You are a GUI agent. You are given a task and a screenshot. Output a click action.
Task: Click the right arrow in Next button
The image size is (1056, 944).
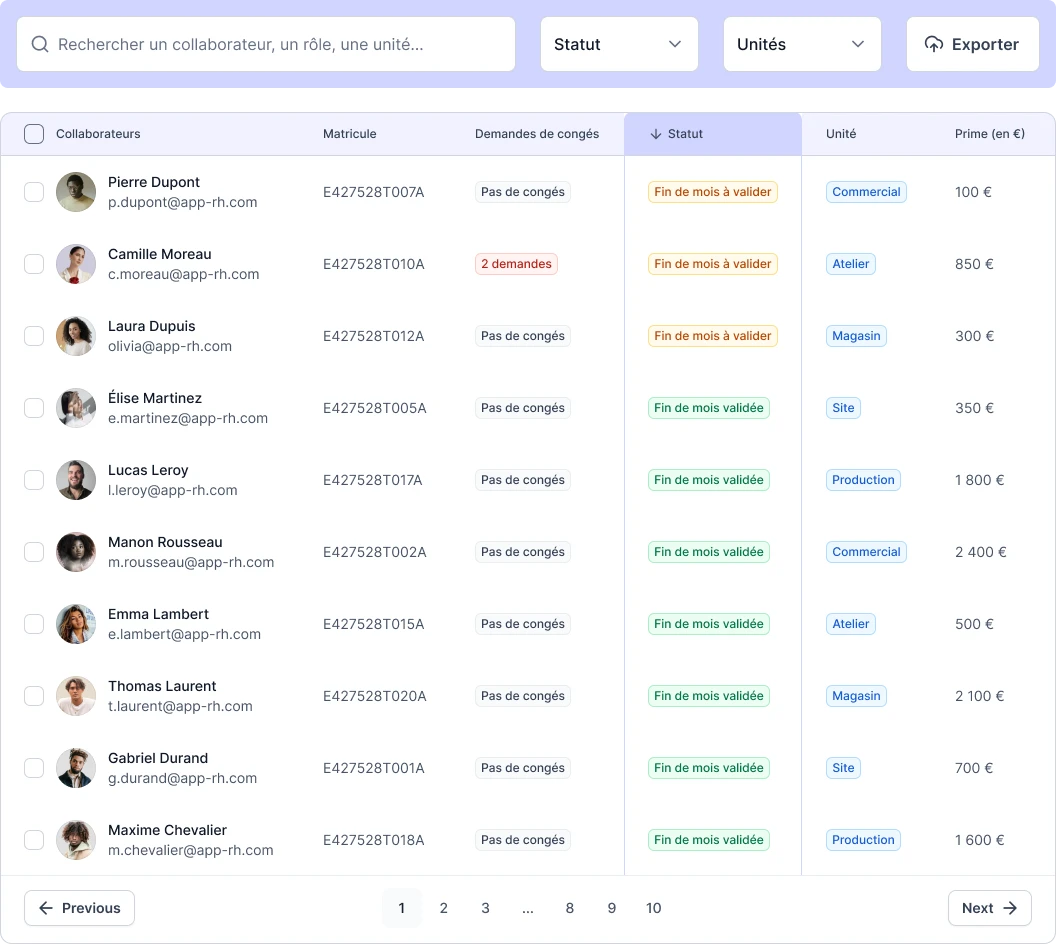(1010, 908)
